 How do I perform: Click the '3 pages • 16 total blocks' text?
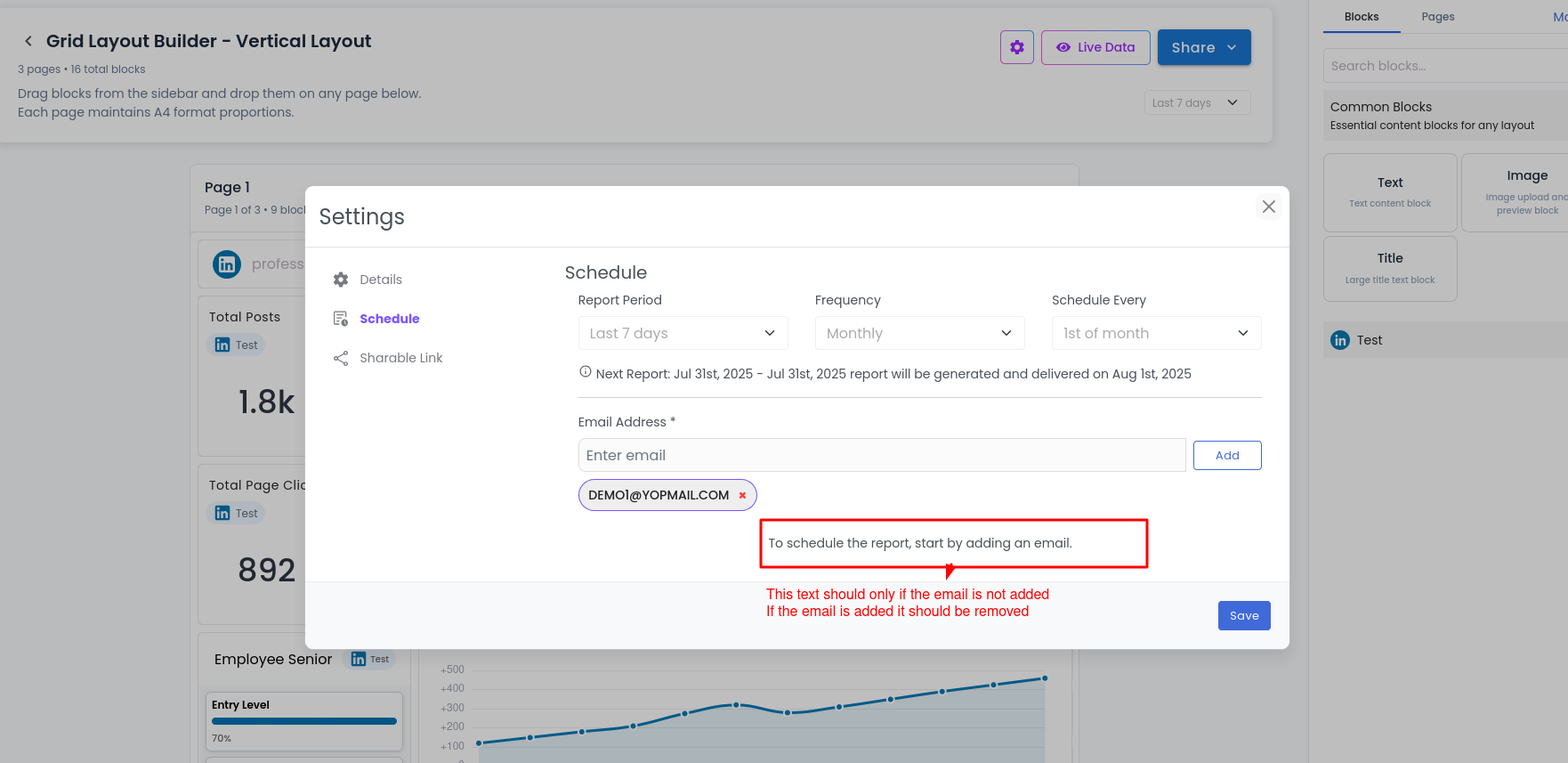click(x=82, y=69)
